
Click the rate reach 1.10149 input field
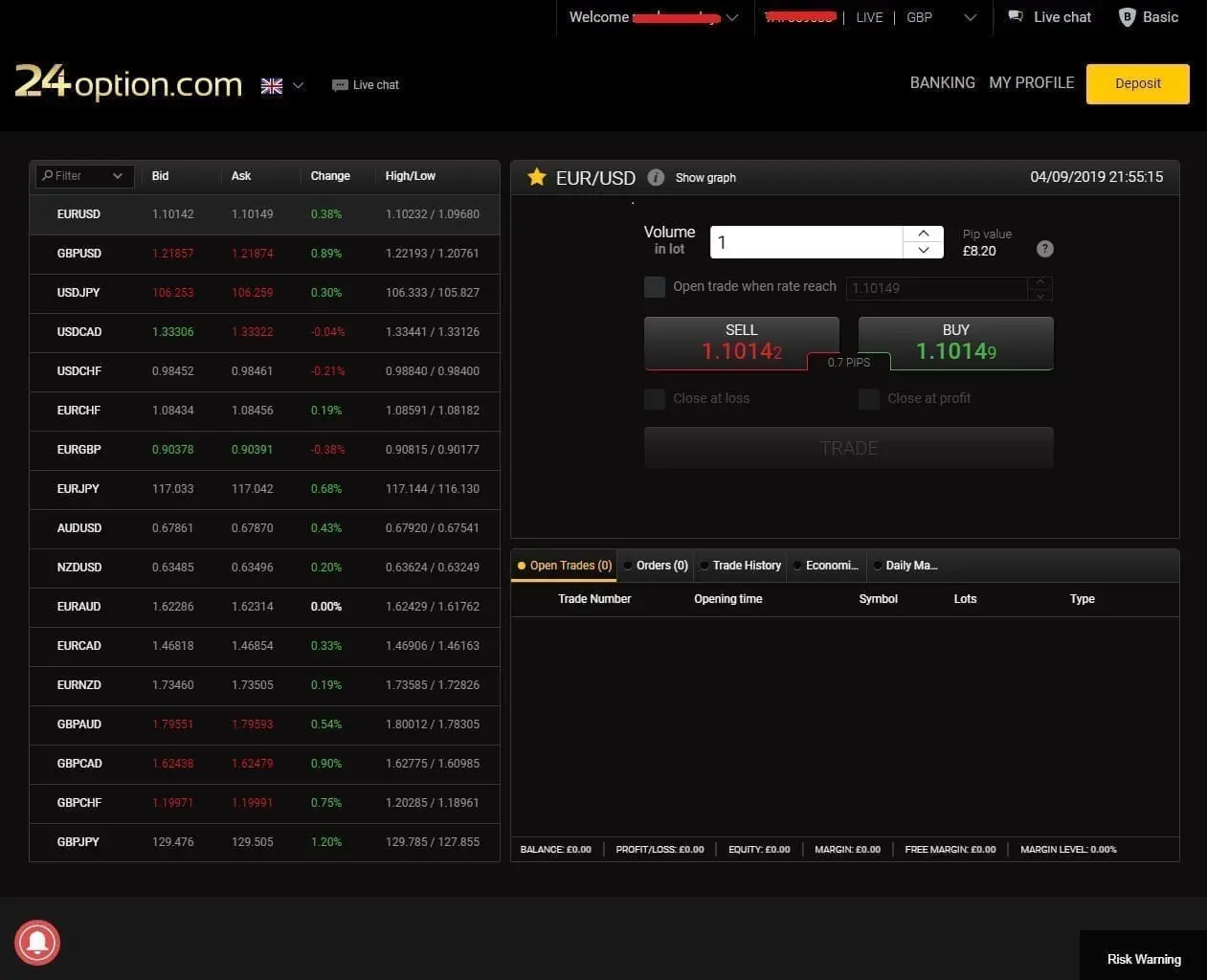pyautogui.click(x=937, y=288)
